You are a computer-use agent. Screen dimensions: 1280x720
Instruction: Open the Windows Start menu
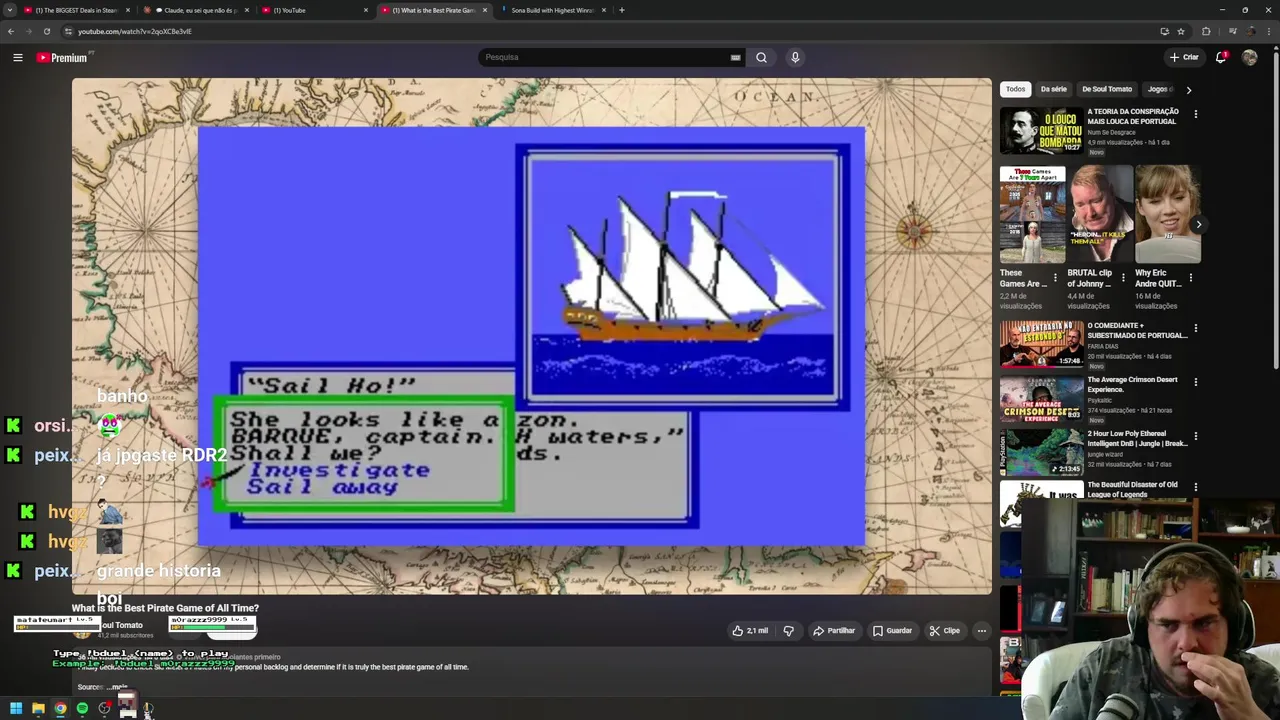16,708
